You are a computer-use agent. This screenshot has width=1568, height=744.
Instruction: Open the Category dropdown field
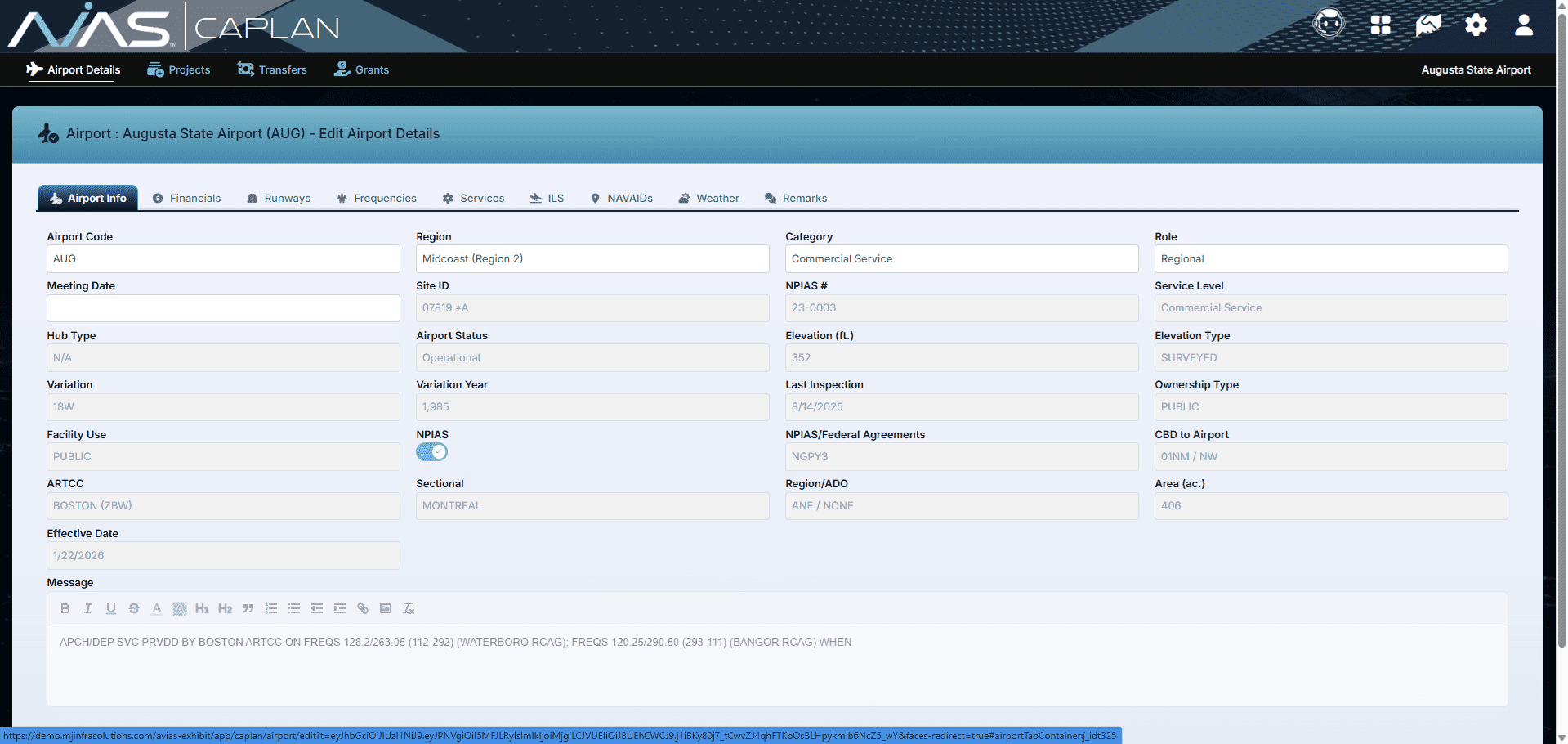961,259
